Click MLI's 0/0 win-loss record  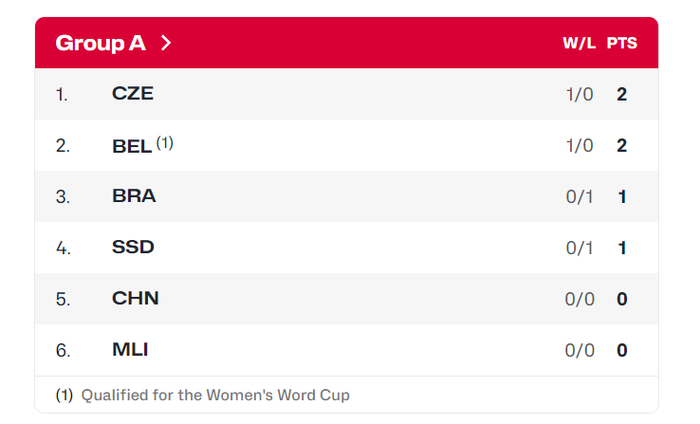point(579,350)
